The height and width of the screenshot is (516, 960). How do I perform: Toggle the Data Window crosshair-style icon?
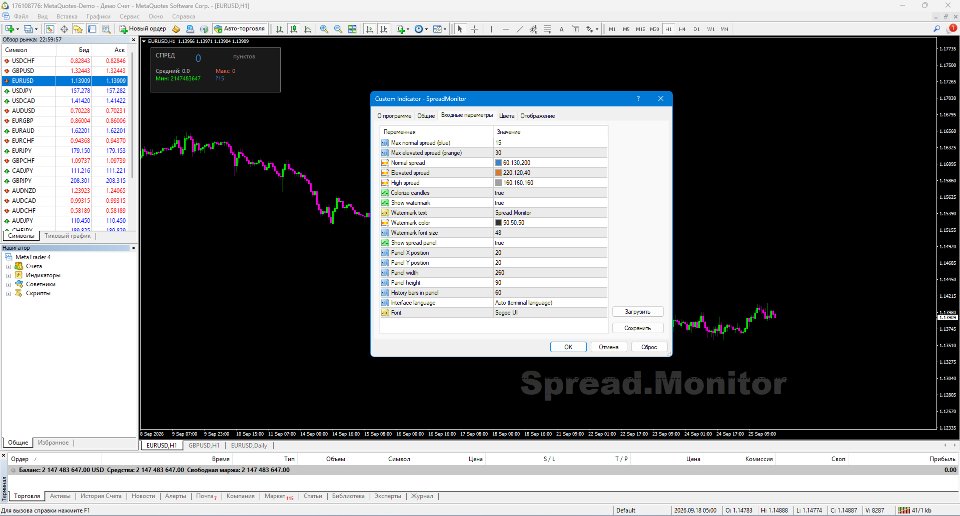pos(64,29)
